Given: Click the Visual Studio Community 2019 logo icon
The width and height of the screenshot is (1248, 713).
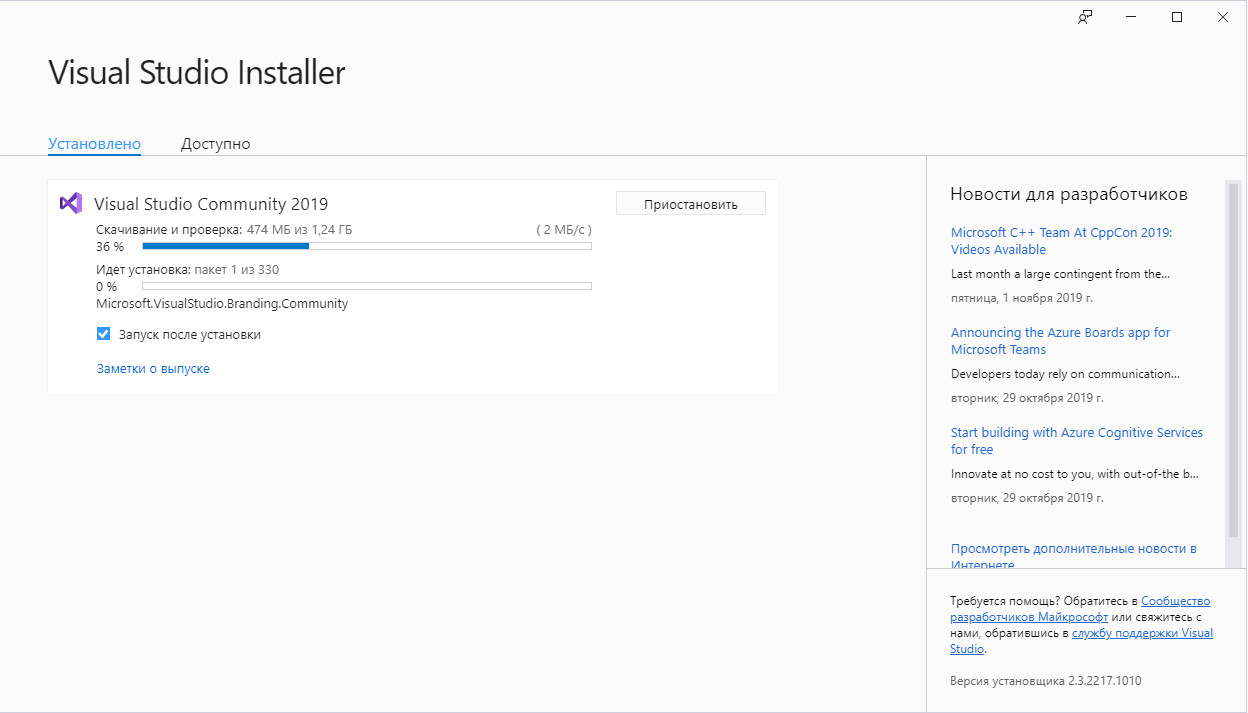Looking at the screenshot, I should 70,203.
